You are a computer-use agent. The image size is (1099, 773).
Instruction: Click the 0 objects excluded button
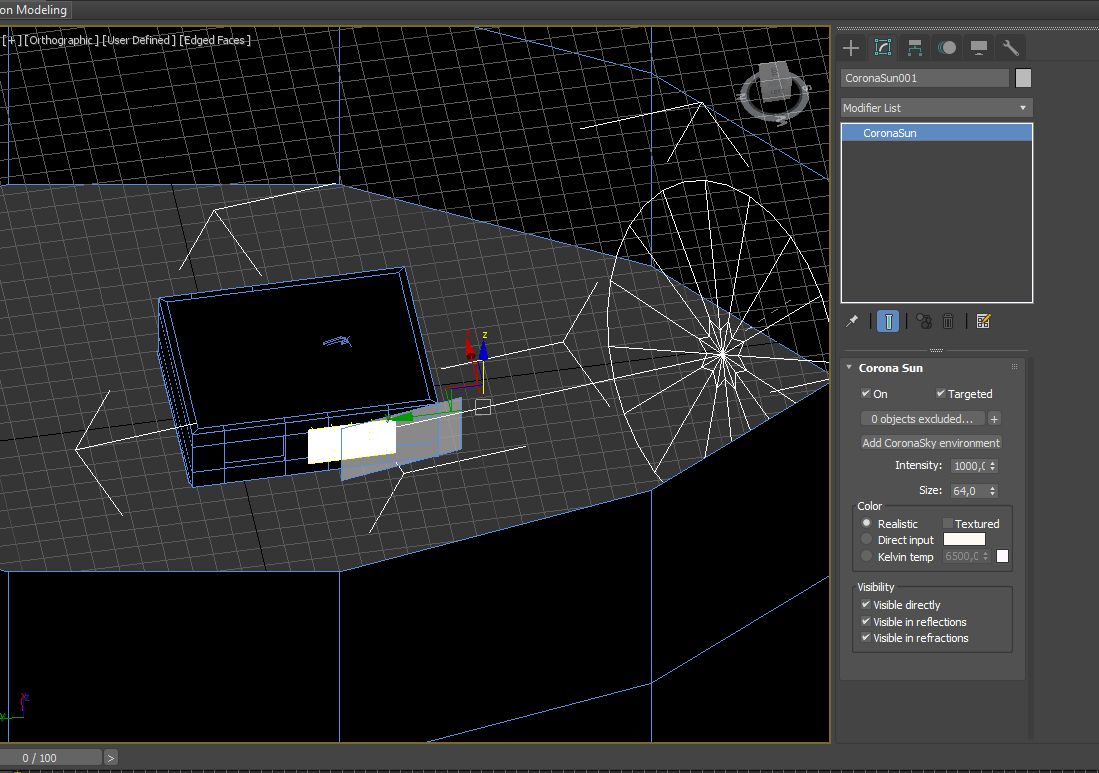point(922,419)
